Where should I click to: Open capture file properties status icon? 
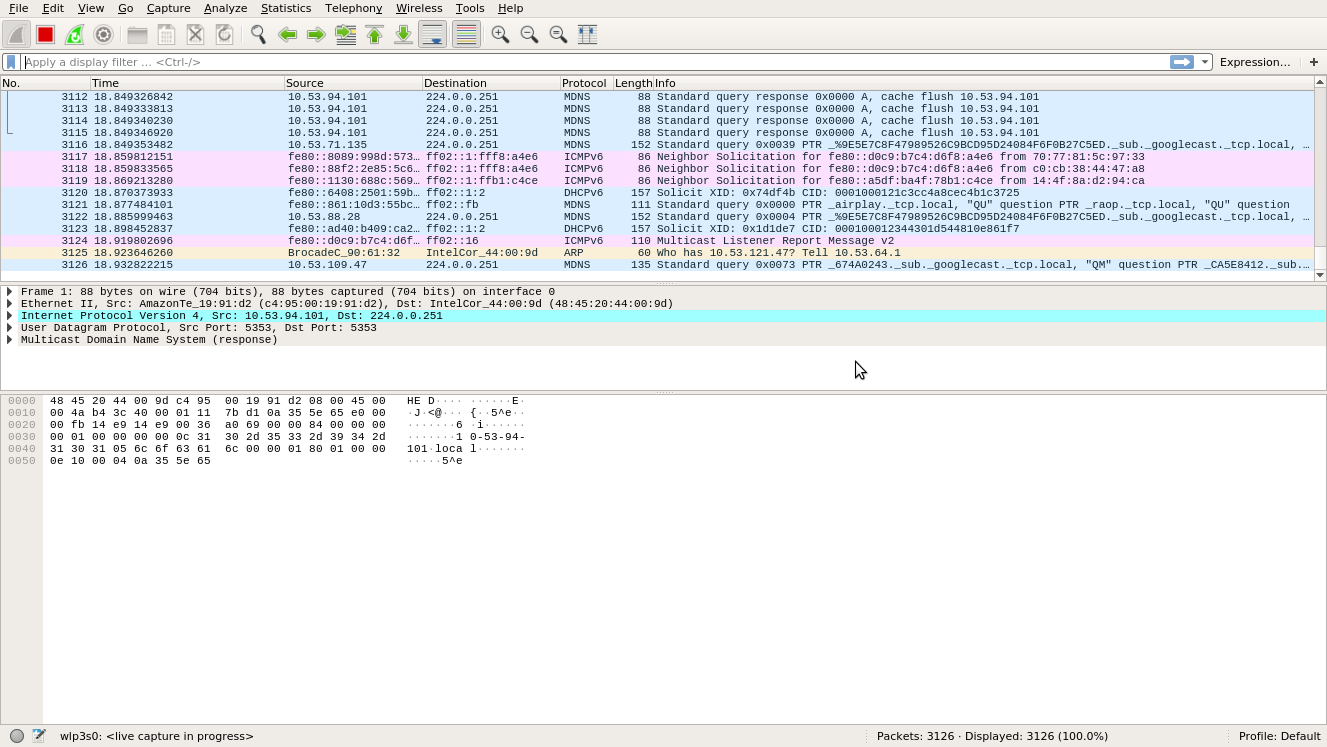pos(38,736)
